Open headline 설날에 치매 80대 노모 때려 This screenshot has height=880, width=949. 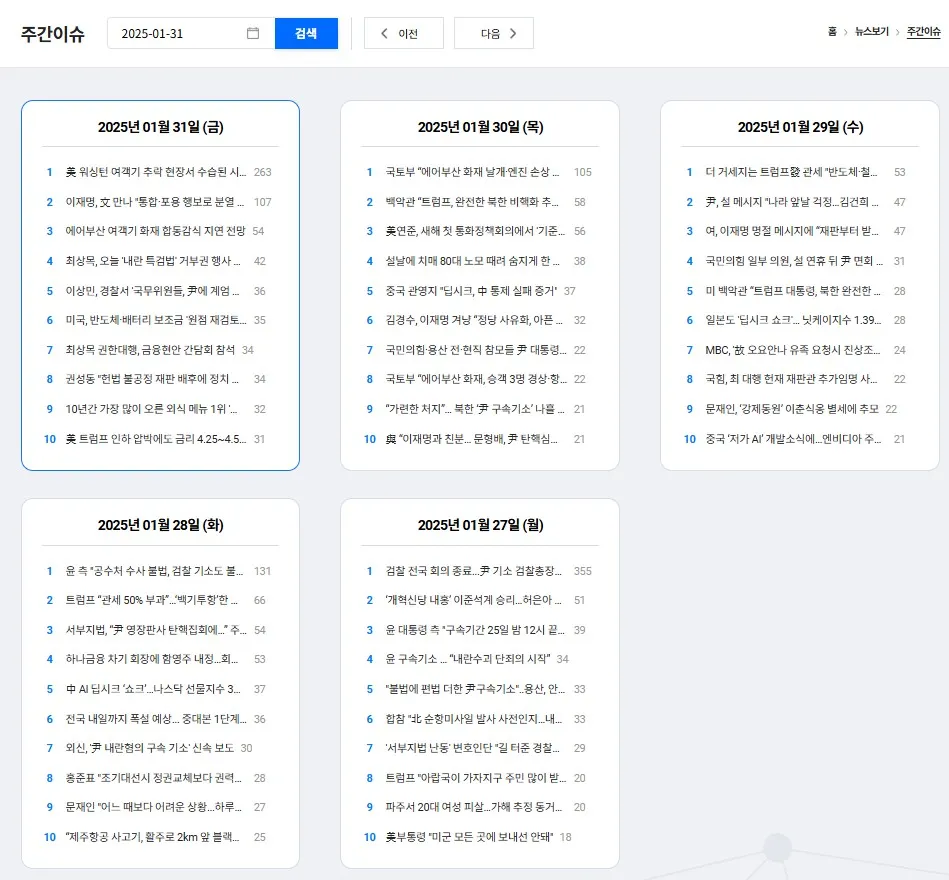[472, 261]
